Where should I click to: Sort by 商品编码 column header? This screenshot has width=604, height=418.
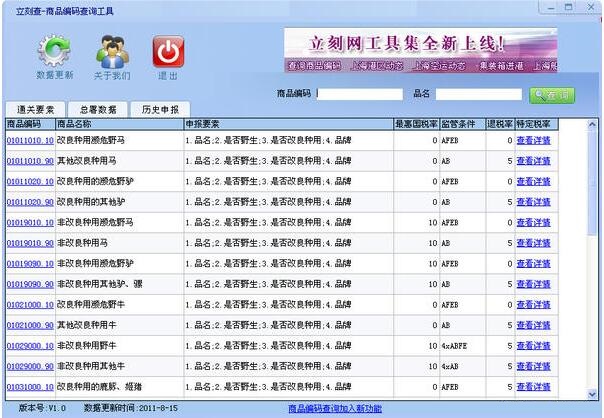pyautogui.click(x=30, y=124)
